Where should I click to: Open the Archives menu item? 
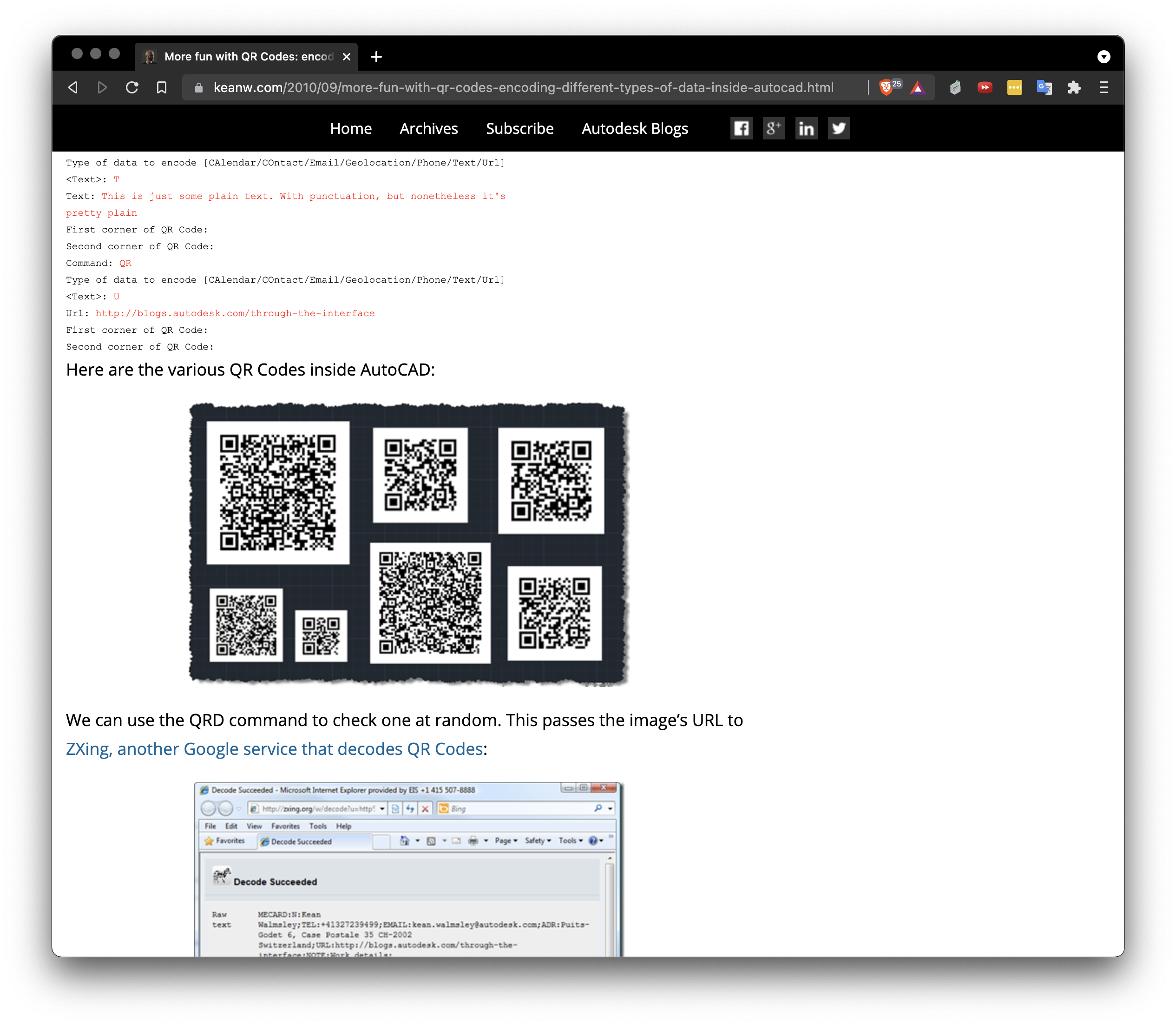point(428,129)
